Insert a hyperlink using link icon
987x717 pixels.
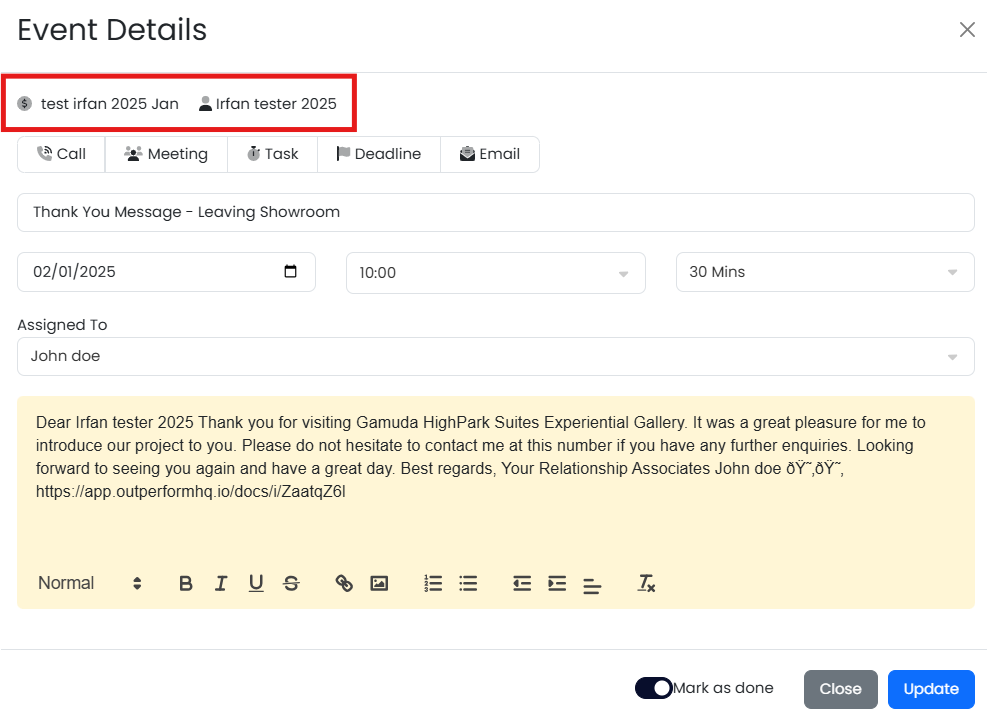pos(344,583)
